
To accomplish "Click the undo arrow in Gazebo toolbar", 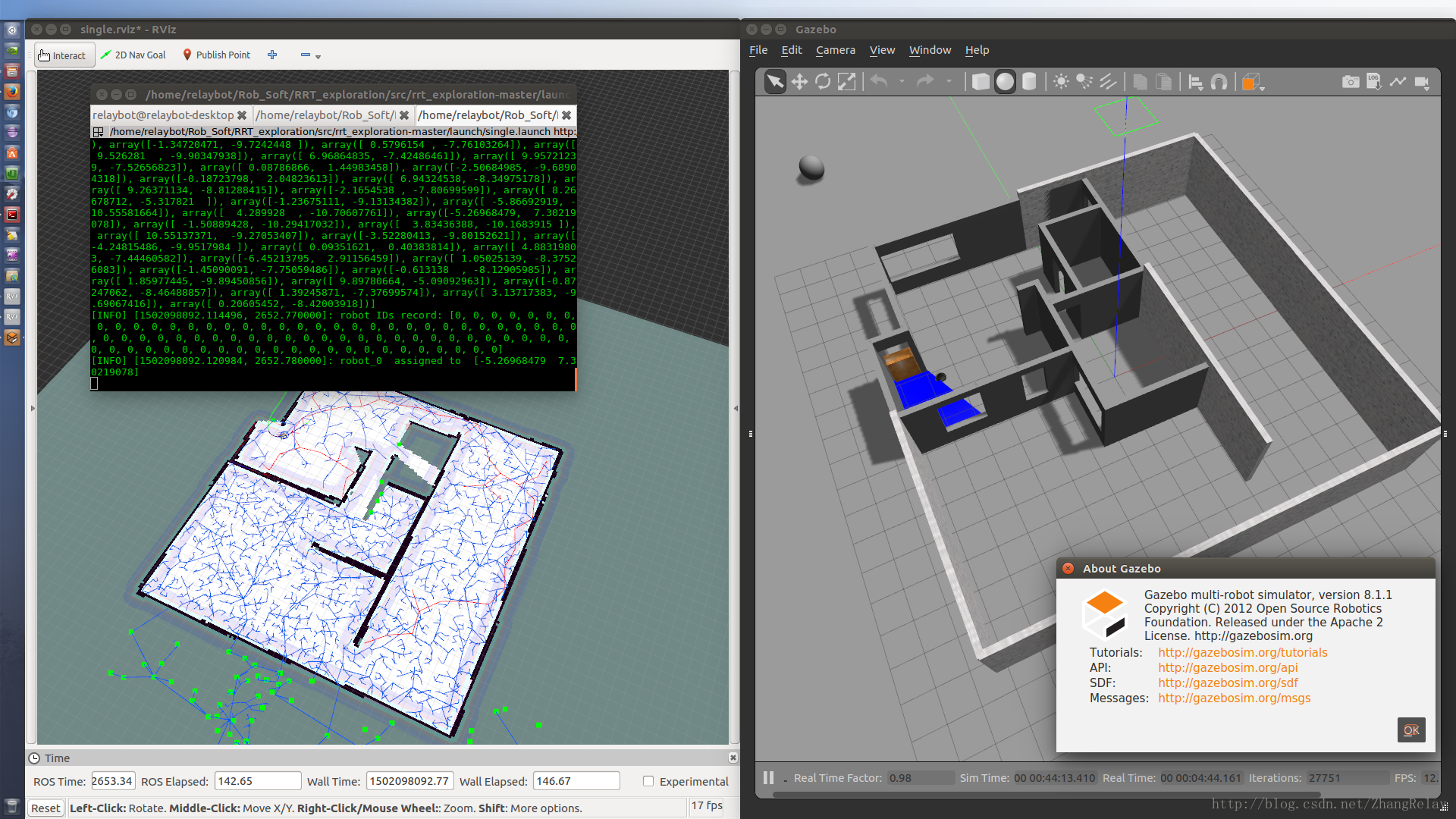I will 879,81.
